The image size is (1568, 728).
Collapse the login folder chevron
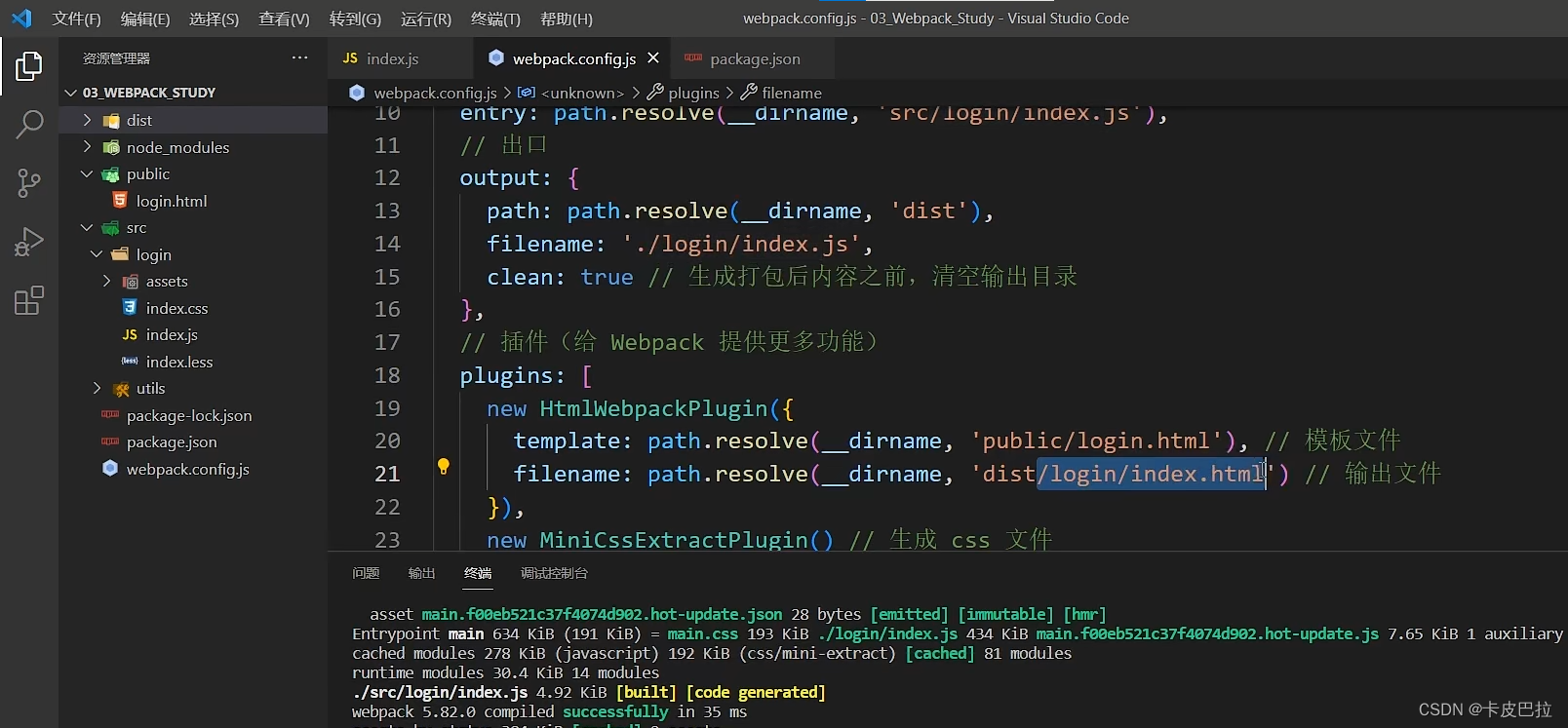pyautogui.click(x=97, y=254)
